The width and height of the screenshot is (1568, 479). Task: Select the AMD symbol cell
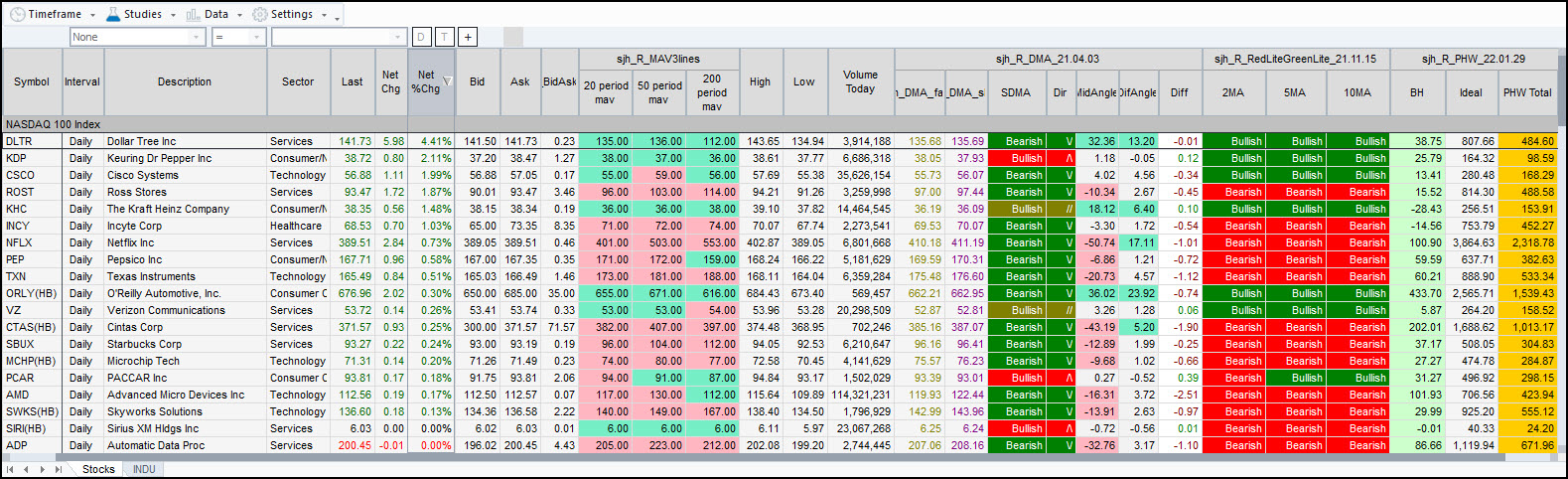point(32,395)
